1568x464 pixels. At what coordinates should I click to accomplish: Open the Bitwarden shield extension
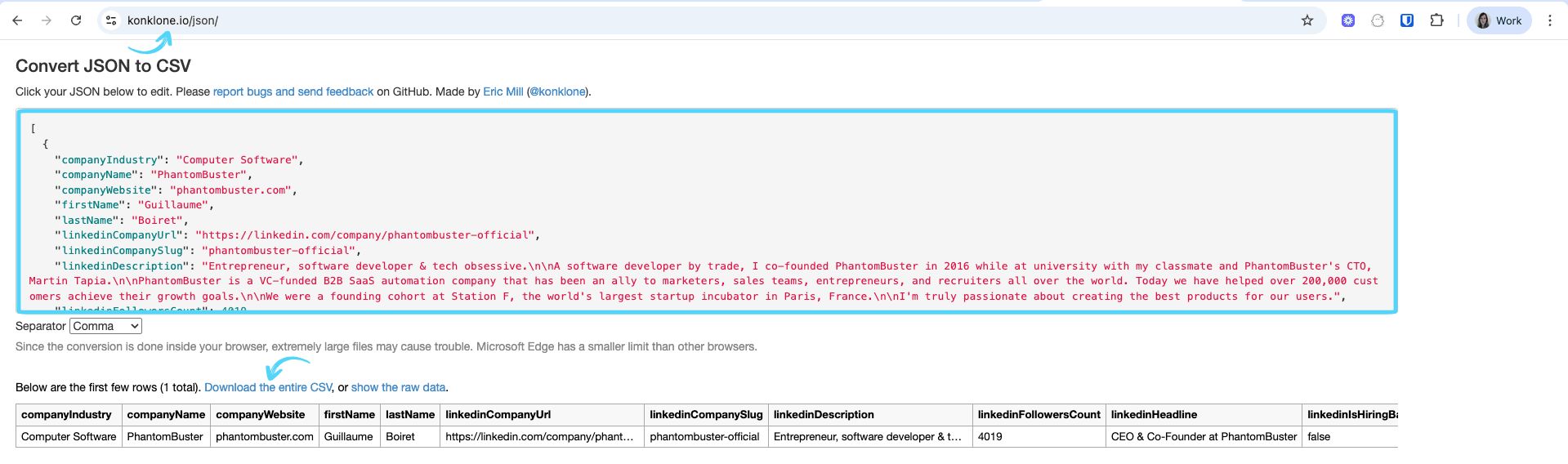click(x=1407, y=20)
